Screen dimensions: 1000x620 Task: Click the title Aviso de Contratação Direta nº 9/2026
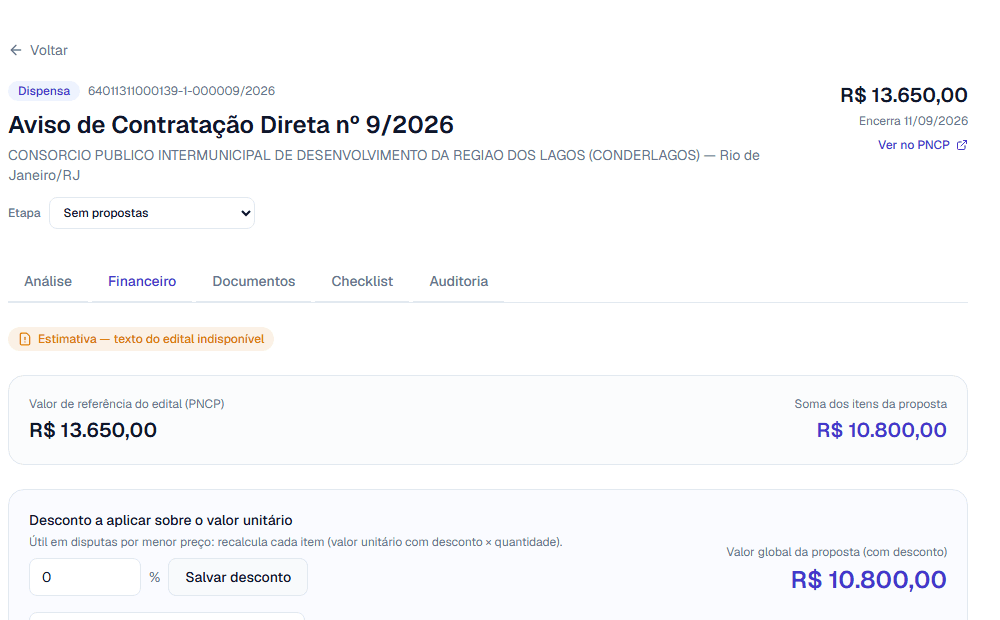pos(231,125)
